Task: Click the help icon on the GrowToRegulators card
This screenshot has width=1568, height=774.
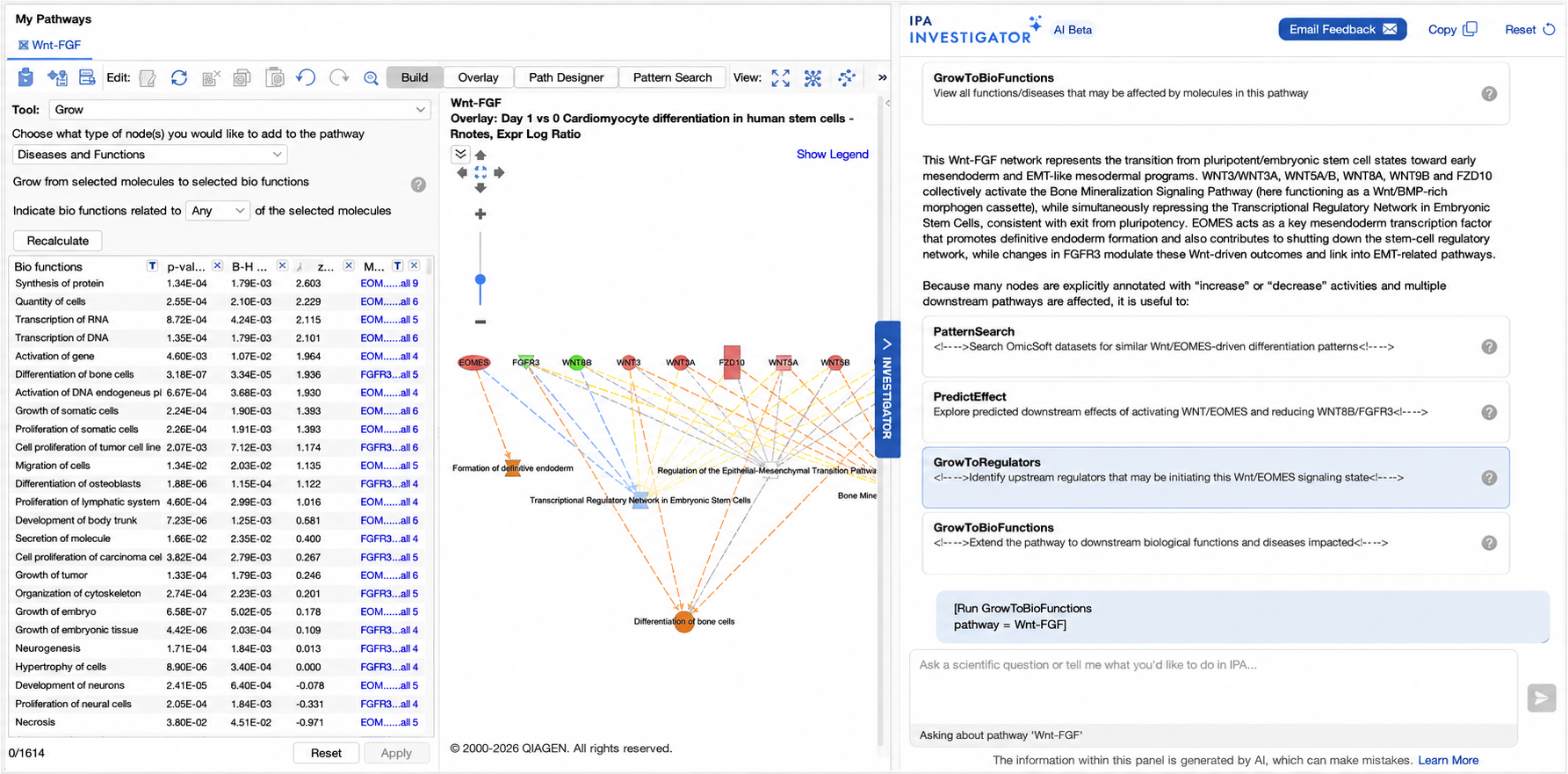Action: (x=1489, y=478)
